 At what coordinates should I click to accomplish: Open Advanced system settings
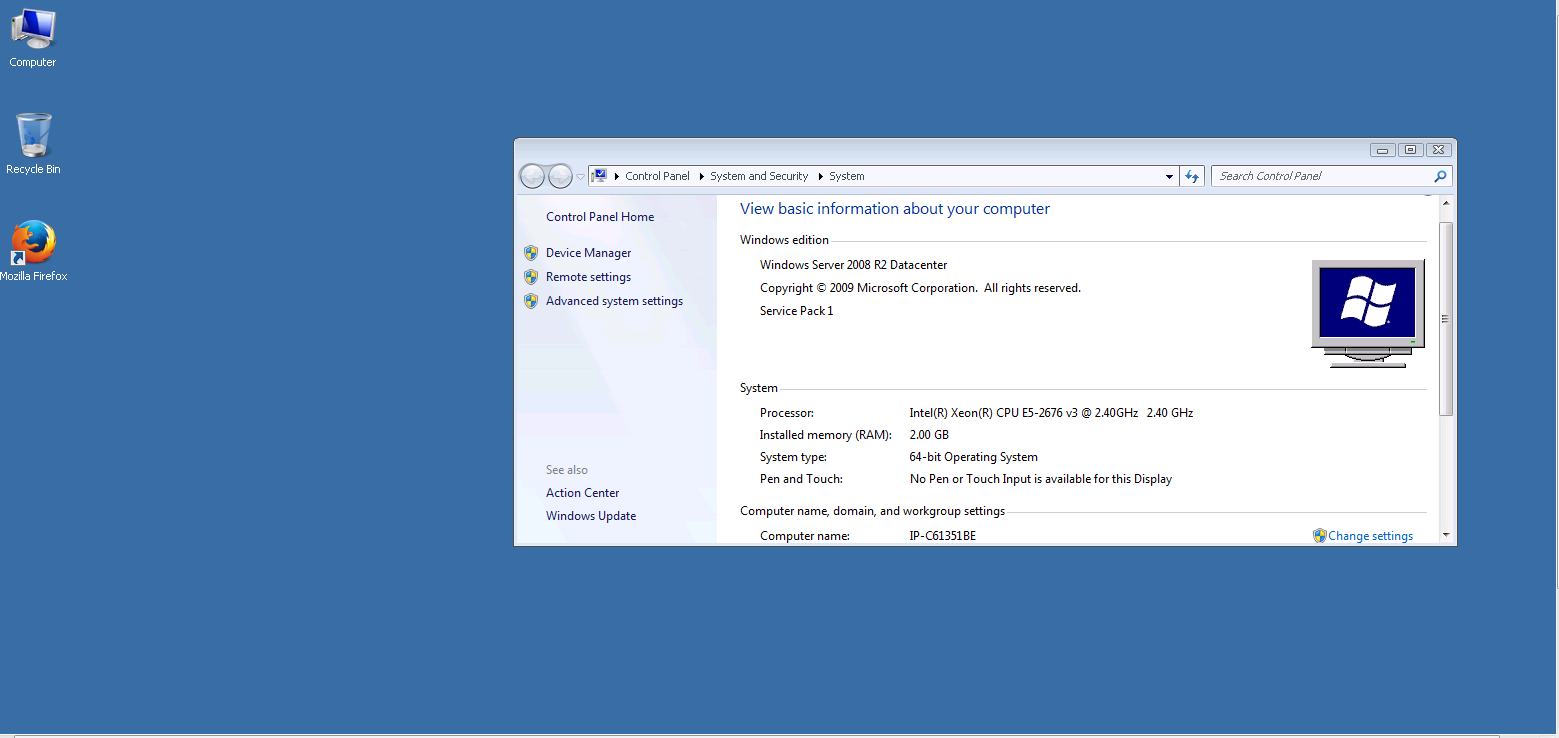[614, 301]
